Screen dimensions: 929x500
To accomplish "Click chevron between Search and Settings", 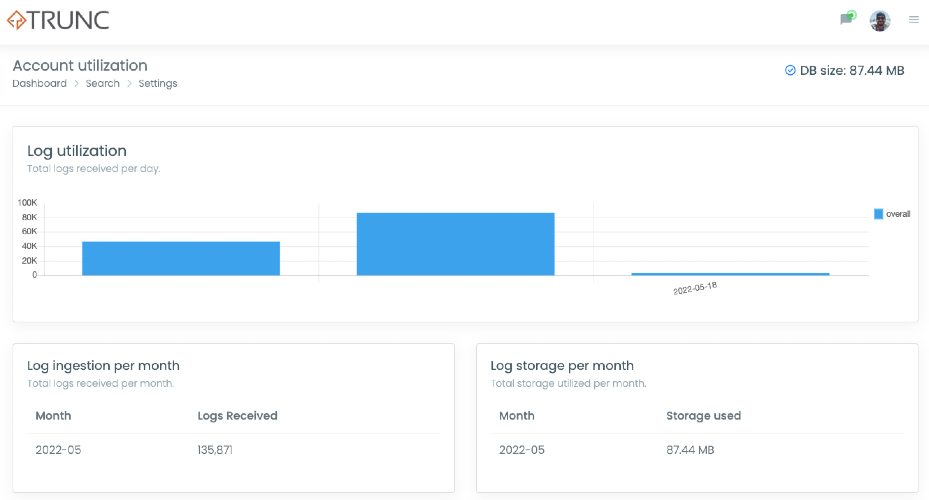I will [129, 84].
